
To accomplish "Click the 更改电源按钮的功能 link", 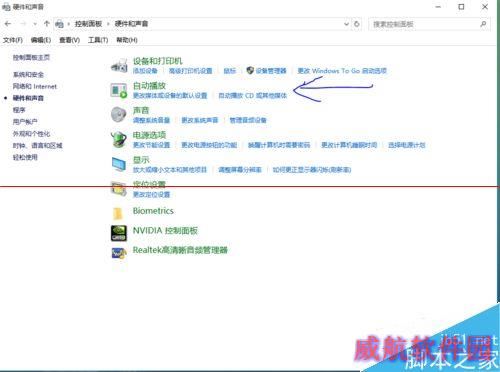I will [x=209, y=145].
